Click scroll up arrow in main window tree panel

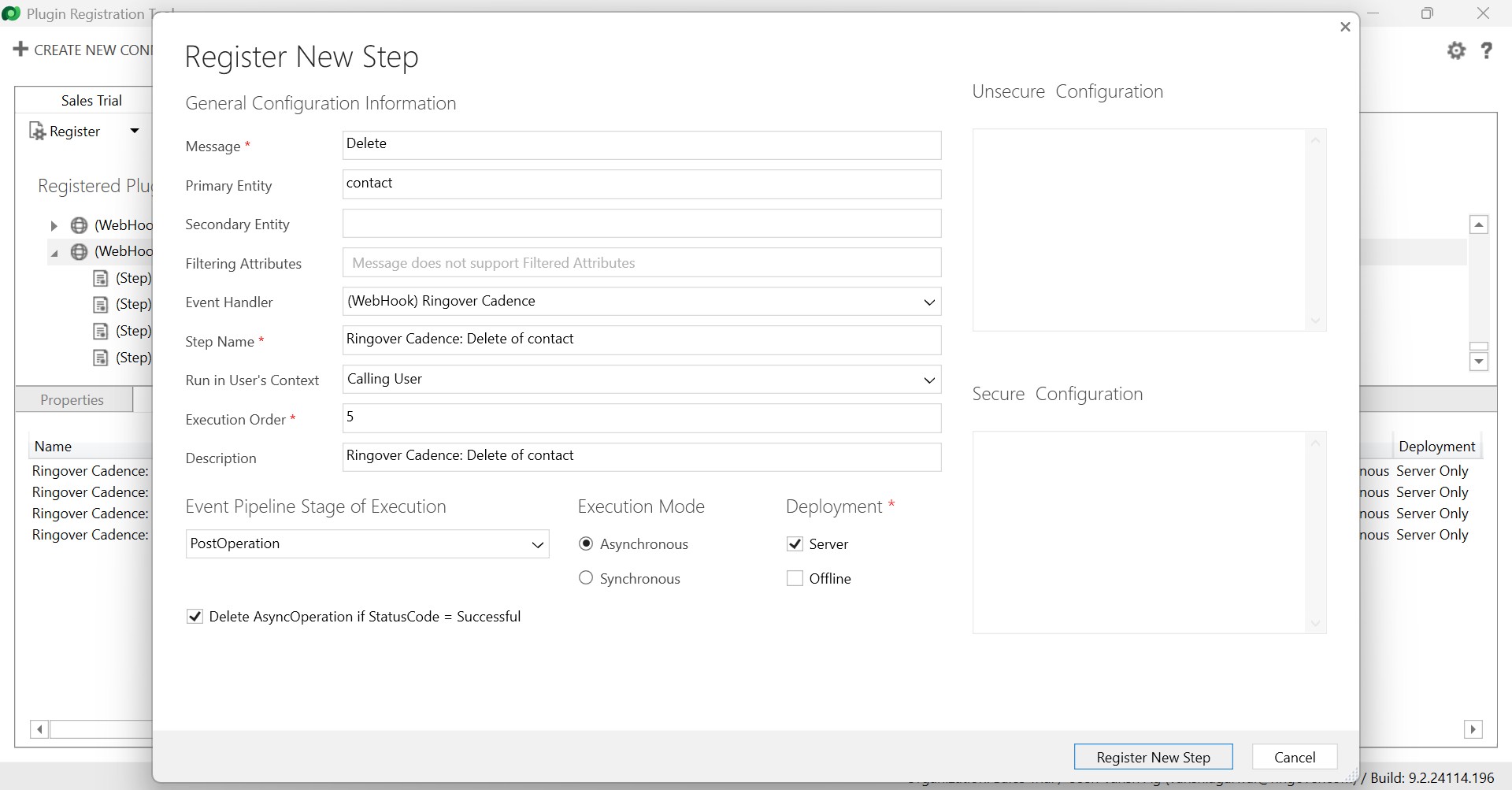[1479, 224]
